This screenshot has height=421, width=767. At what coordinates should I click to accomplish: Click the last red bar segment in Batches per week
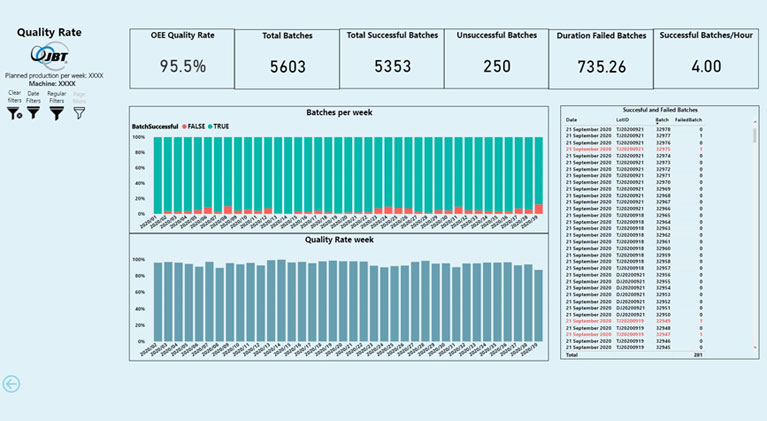pos(539,209)
